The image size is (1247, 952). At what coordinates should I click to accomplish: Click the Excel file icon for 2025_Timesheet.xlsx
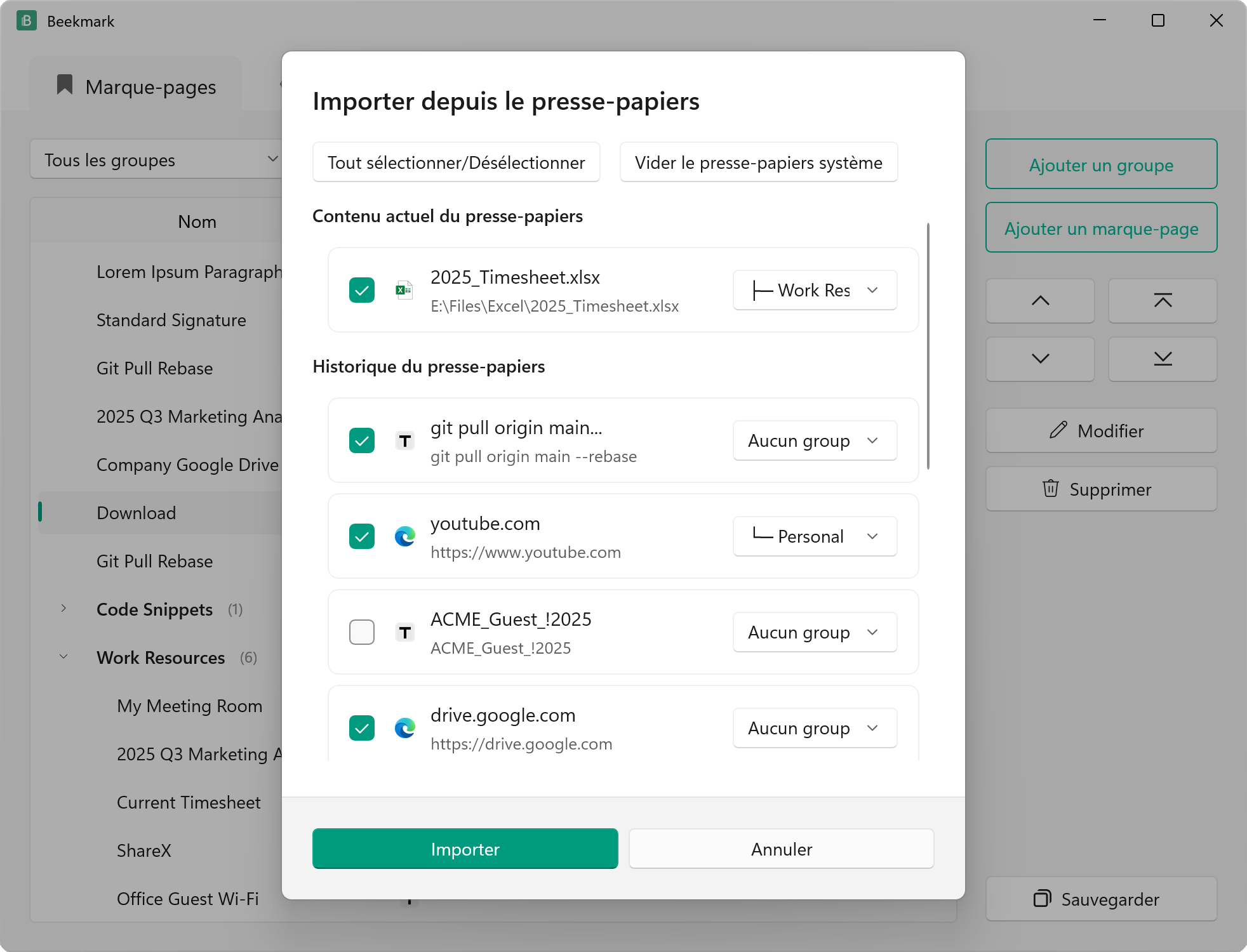(404, 290)
